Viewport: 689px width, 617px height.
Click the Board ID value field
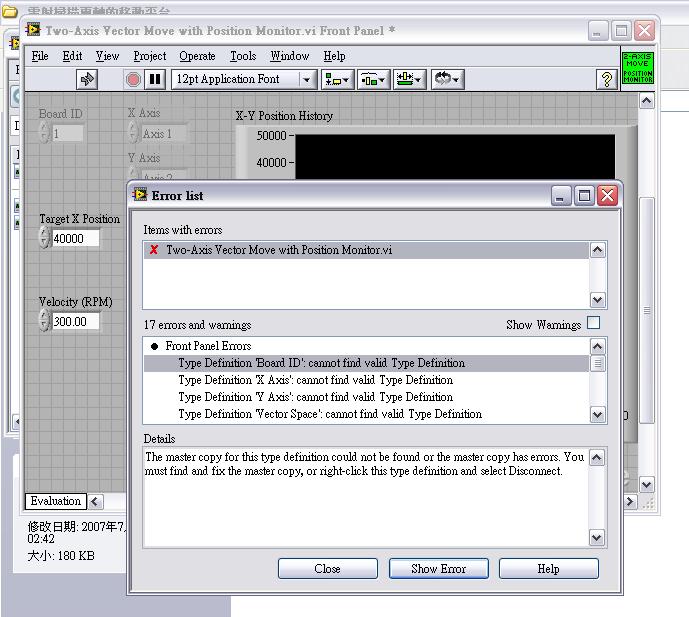(67, 133)
